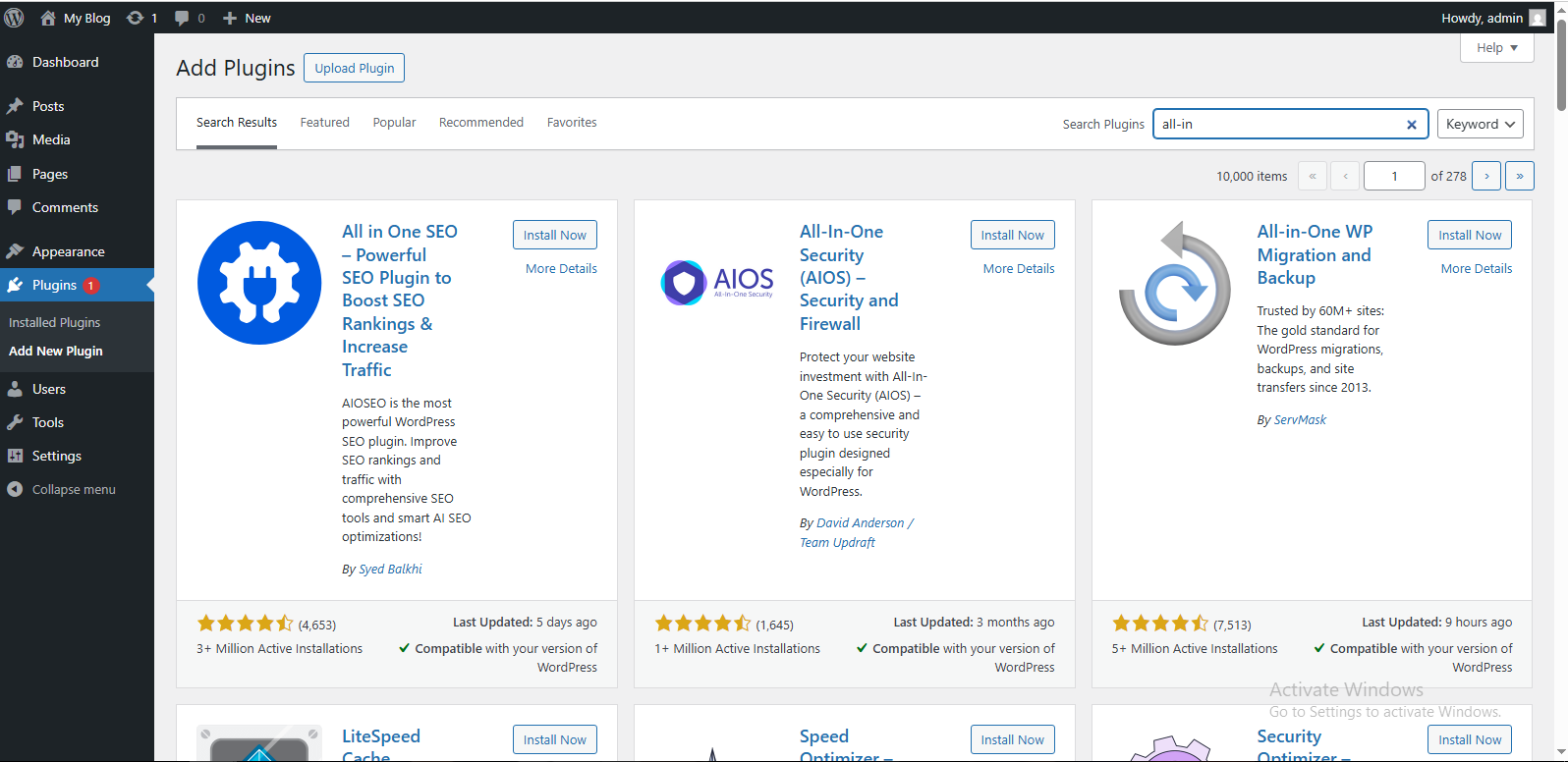Install the All in One SEO plugin

(555, 235)
